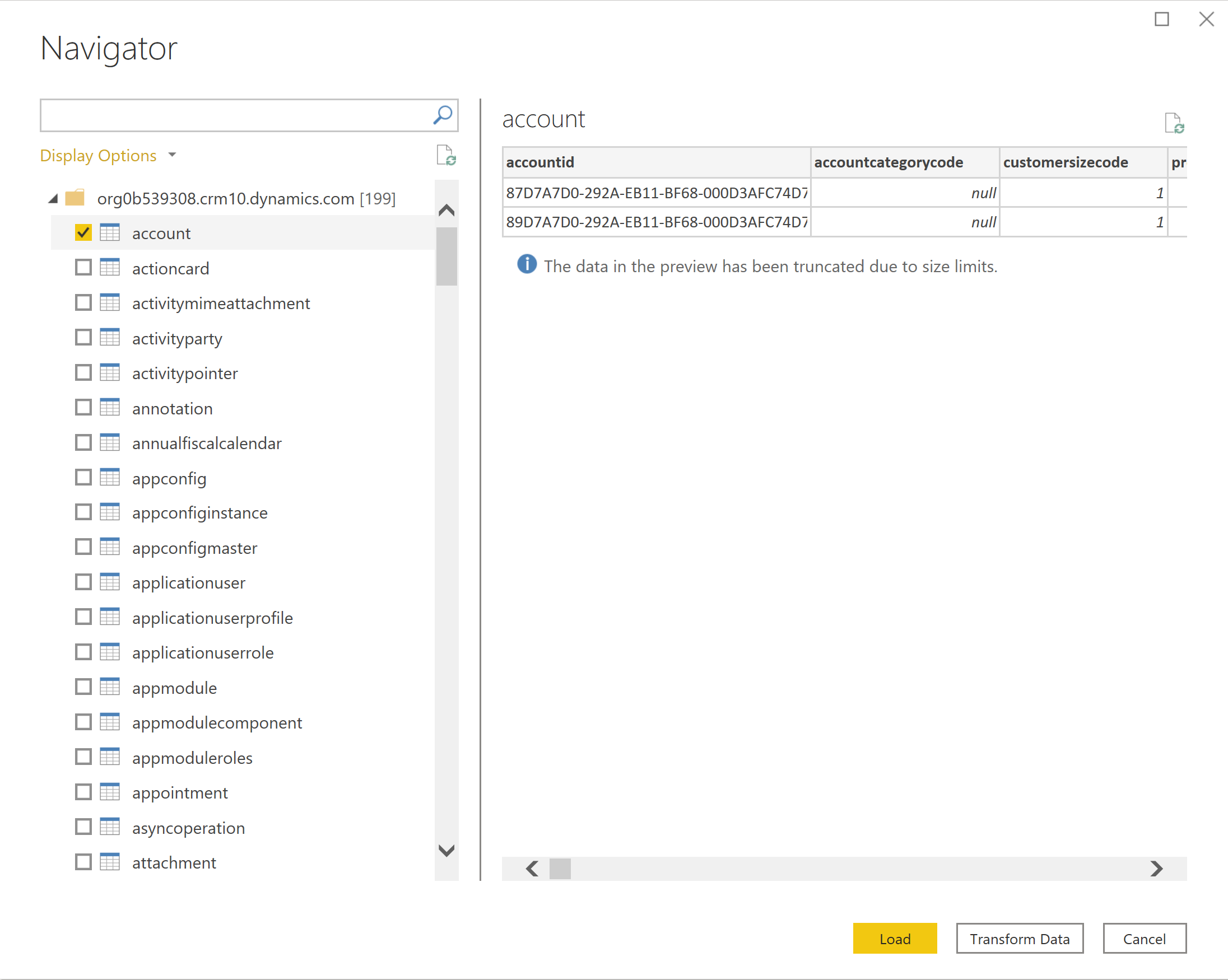Click the info icon near truncation message
This screenshot has width=1228, height=980.
(x=525, y=265)
